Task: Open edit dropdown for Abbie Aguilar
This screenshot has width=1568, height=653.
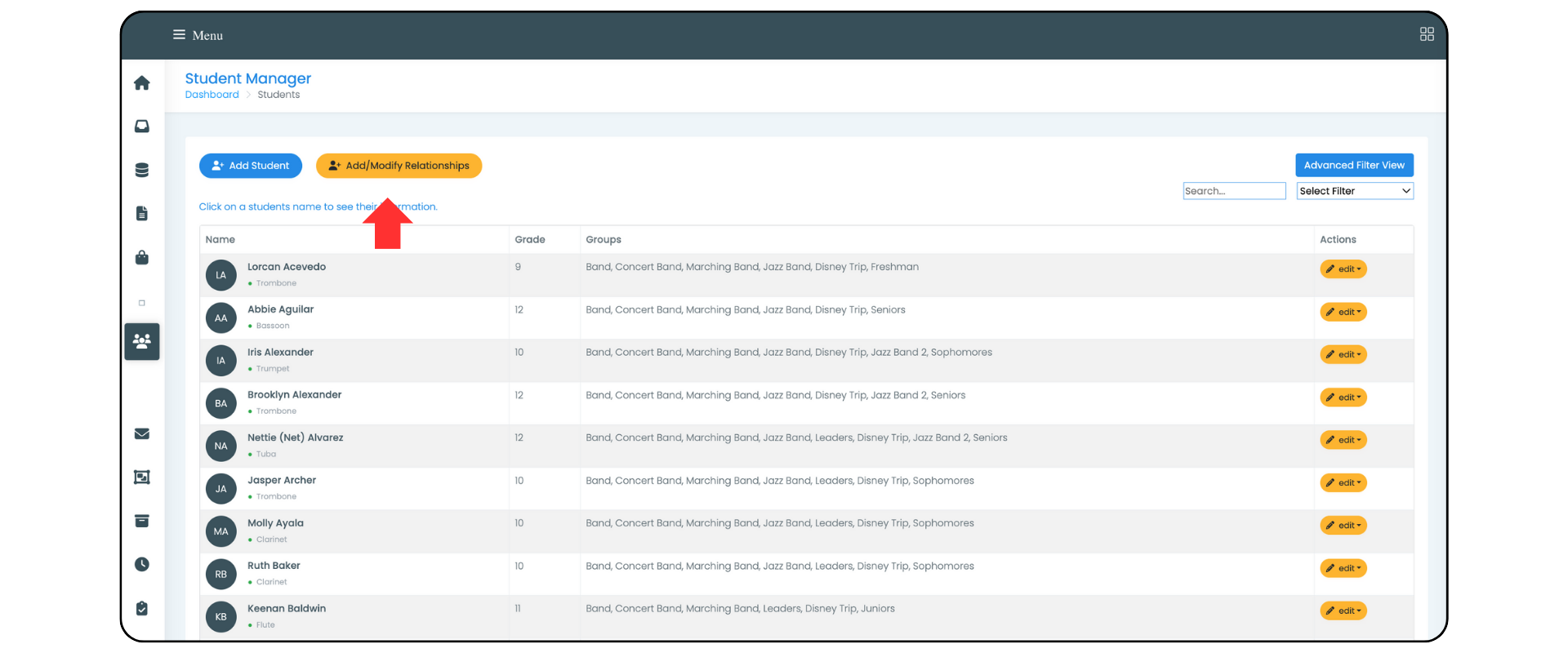Action: [x=1343, y=312]
